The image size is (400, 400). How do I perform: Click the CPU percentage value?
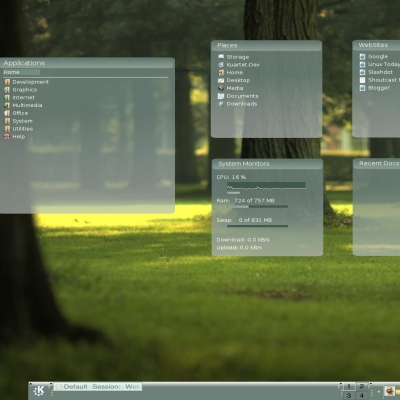pyautogui.click(x=239, y=177)
